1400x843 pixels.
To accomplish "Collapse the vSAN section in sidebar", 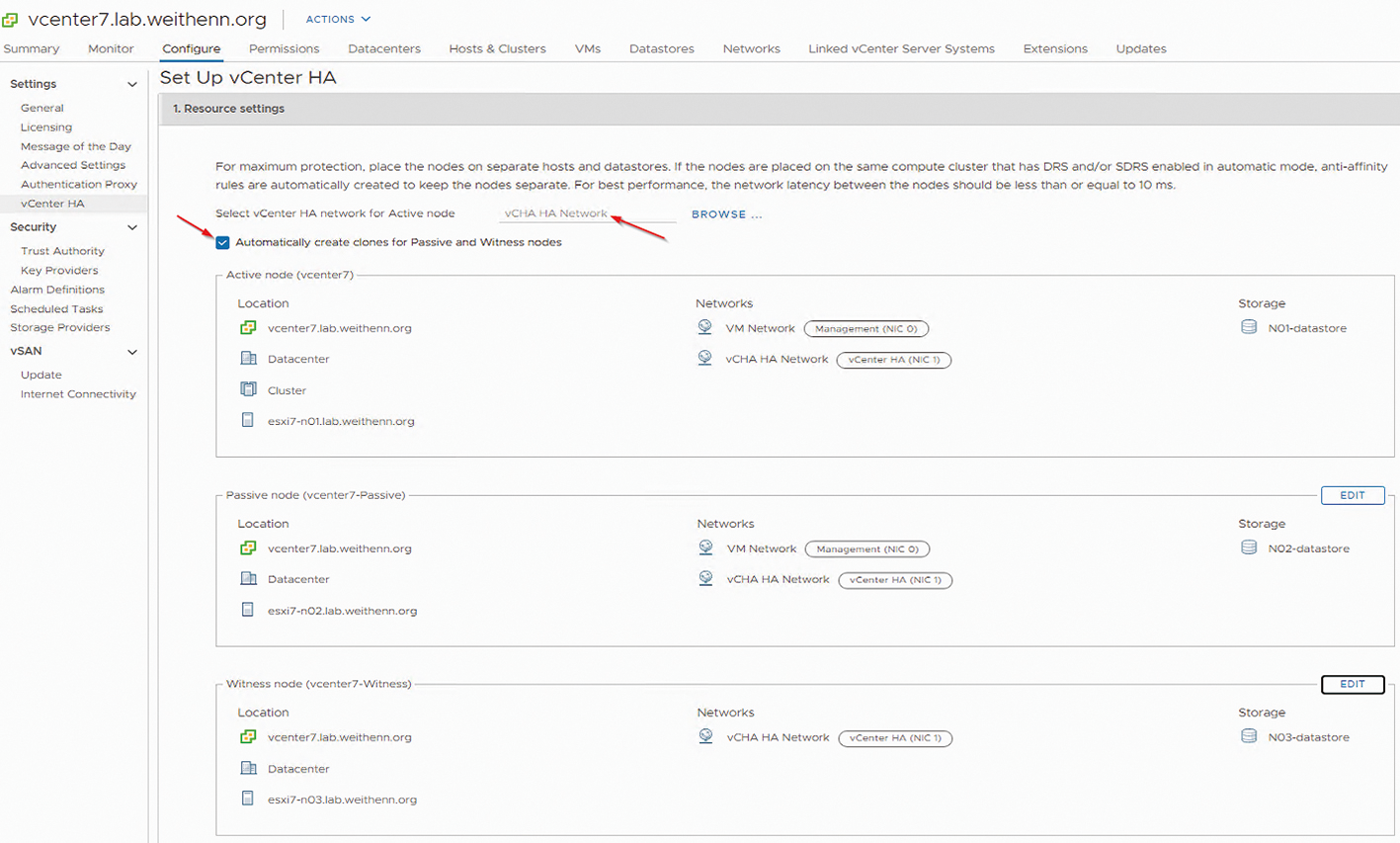I will click(132, 352).
